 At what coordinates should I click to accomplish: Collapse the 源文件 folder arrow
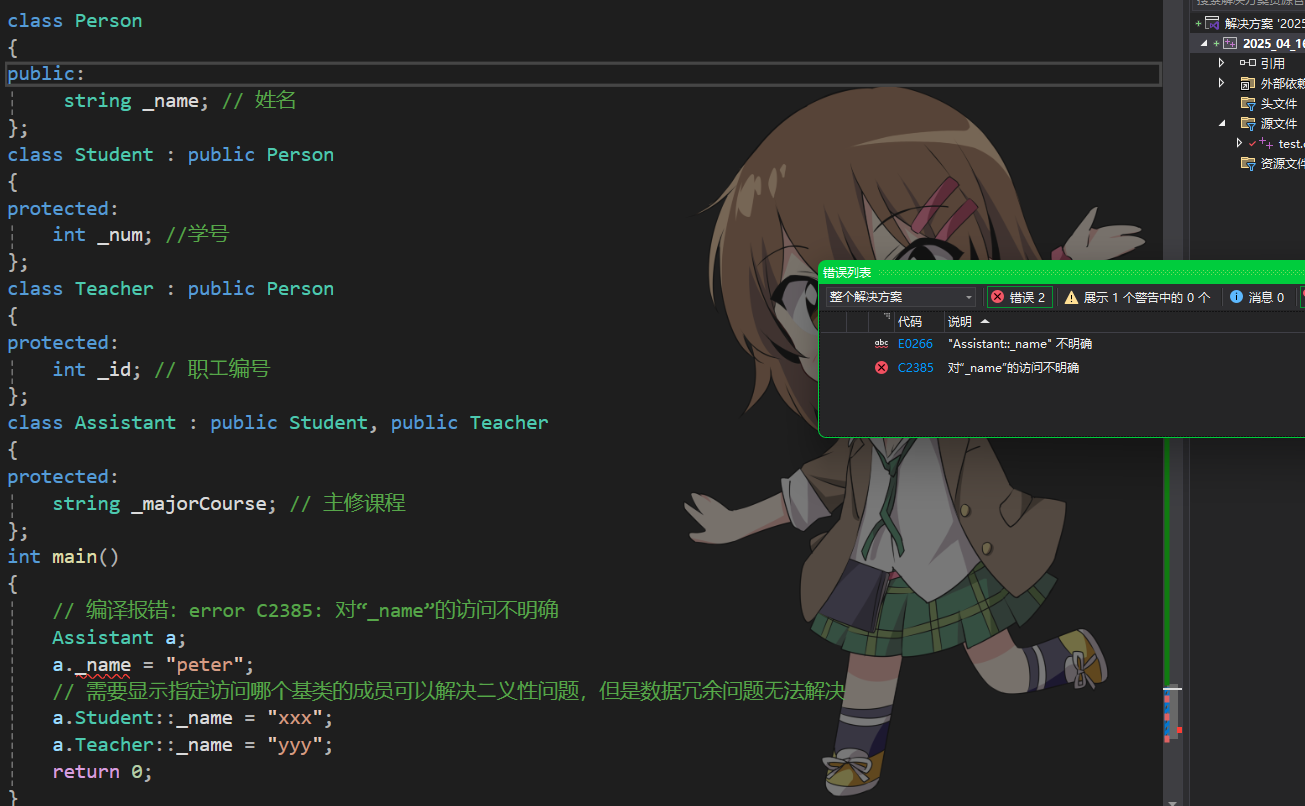click(1221, 123)
